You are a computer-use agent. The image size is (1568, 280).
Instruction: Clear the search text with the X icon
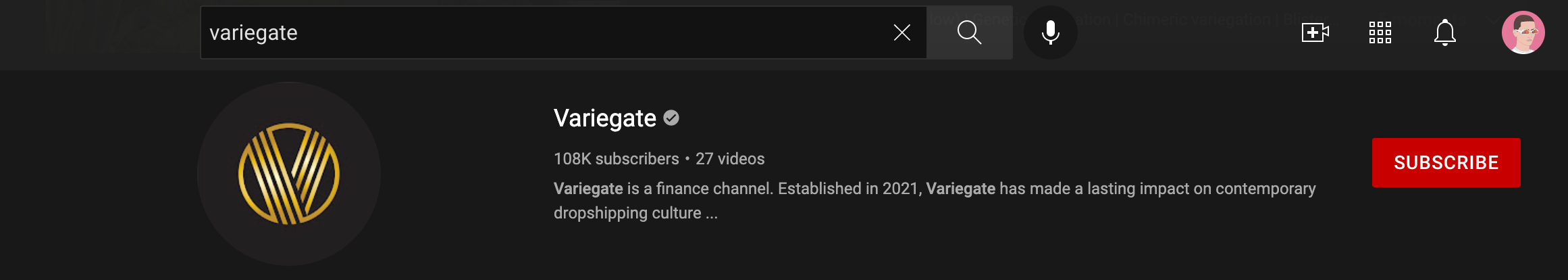pos(901,32)
